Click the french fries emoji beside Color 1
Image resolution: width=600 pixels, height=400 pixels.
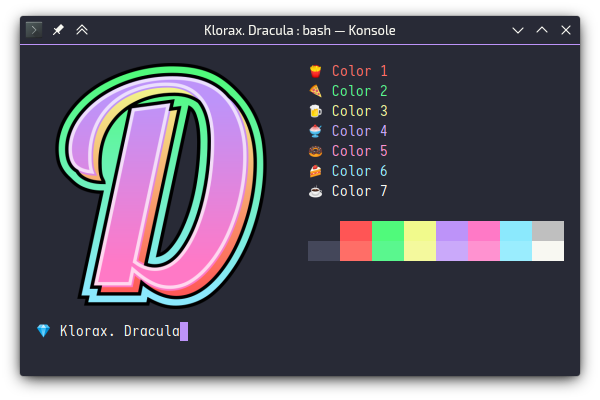pos(315,71)
